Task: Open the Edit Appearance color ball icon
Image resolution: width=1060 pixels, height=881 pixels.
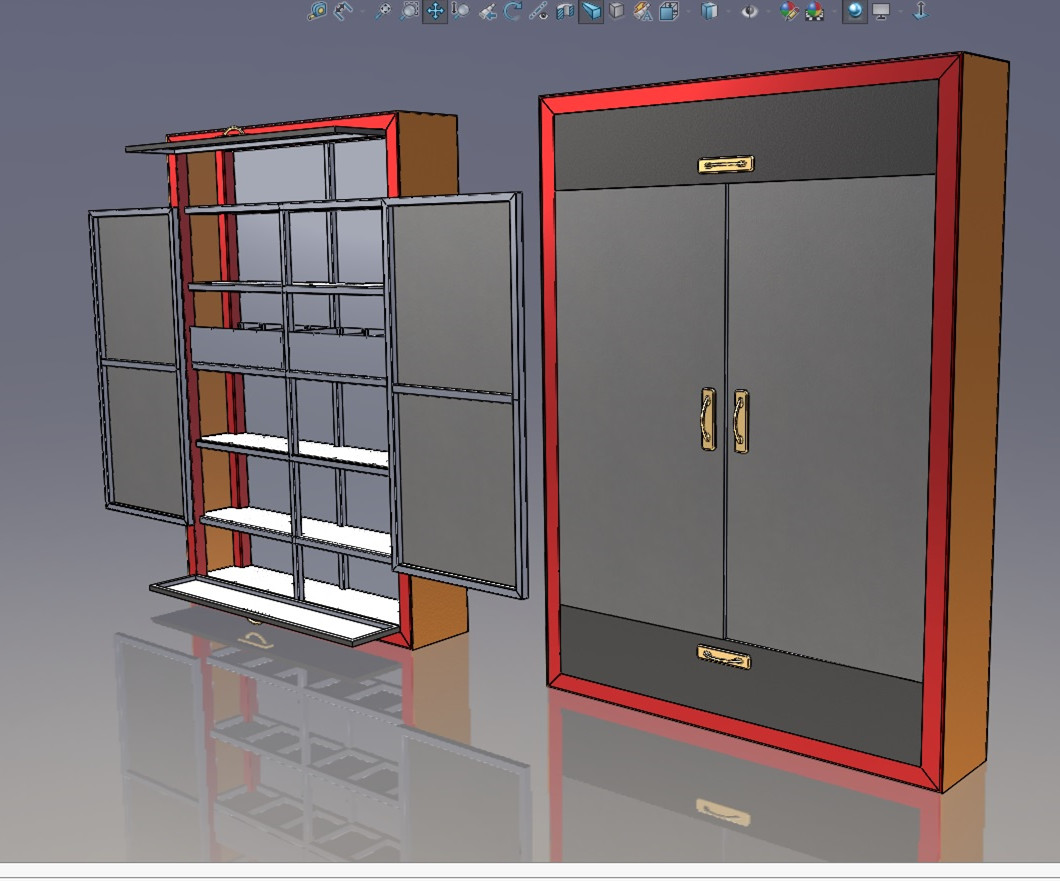Action: (x=789, y=11)
